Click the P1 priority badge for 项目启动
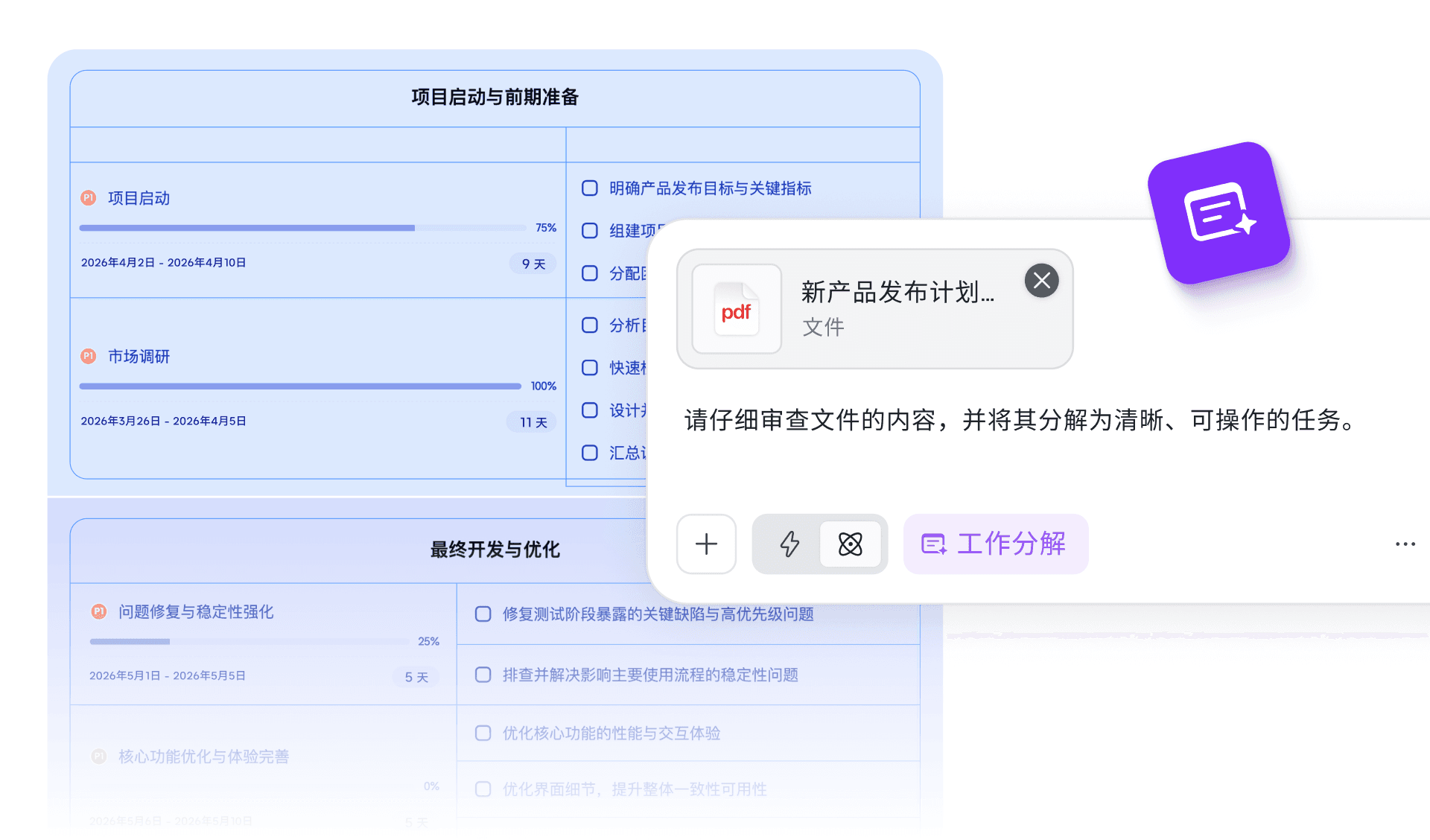Image resolution: width=1430 pixels, height=840 pixels. pos(89,198)
